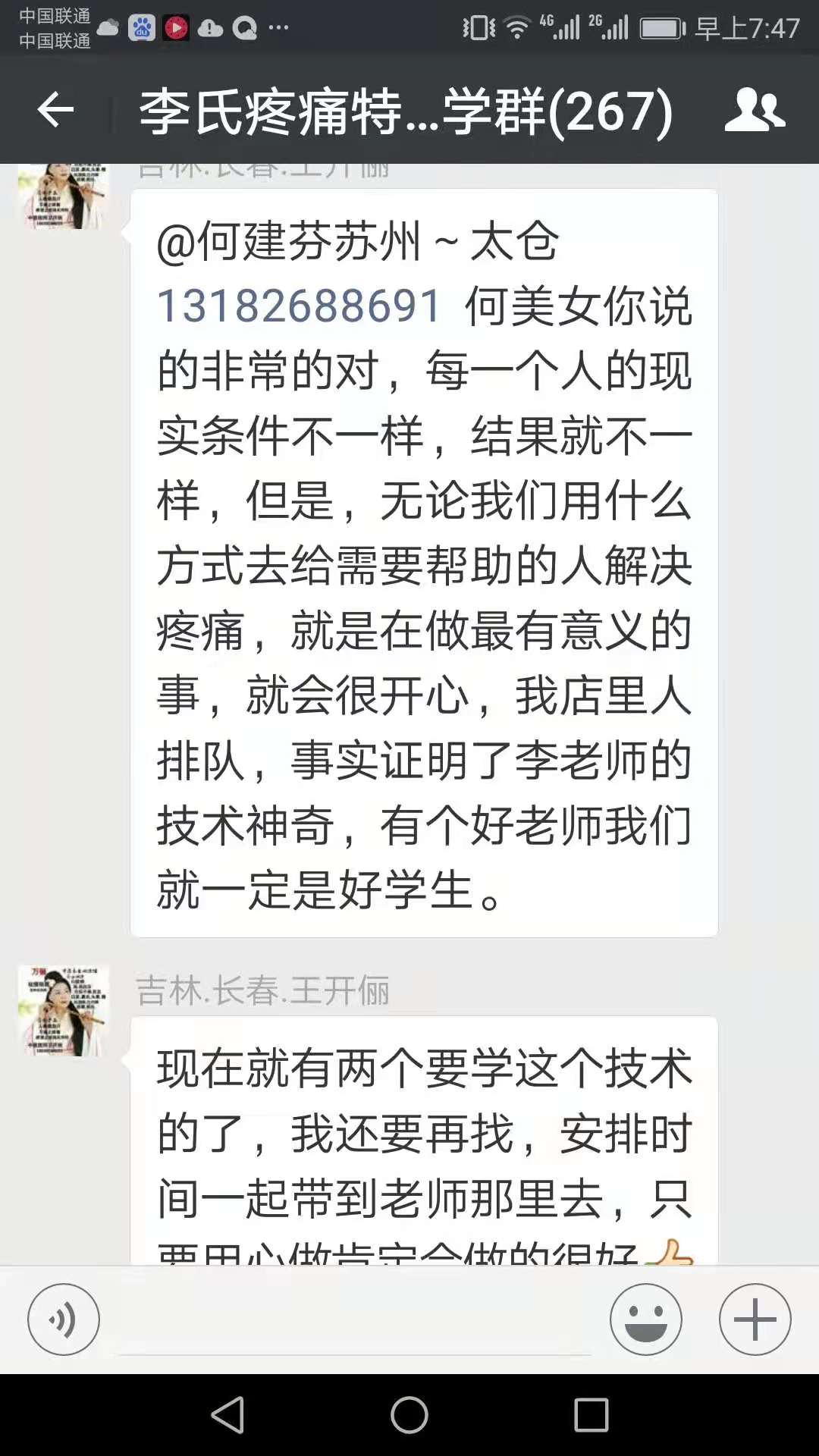This screenshot has width=819, height=1456.
Task: Tap phone number 13182688691 link
Action: tap(300, 306)
